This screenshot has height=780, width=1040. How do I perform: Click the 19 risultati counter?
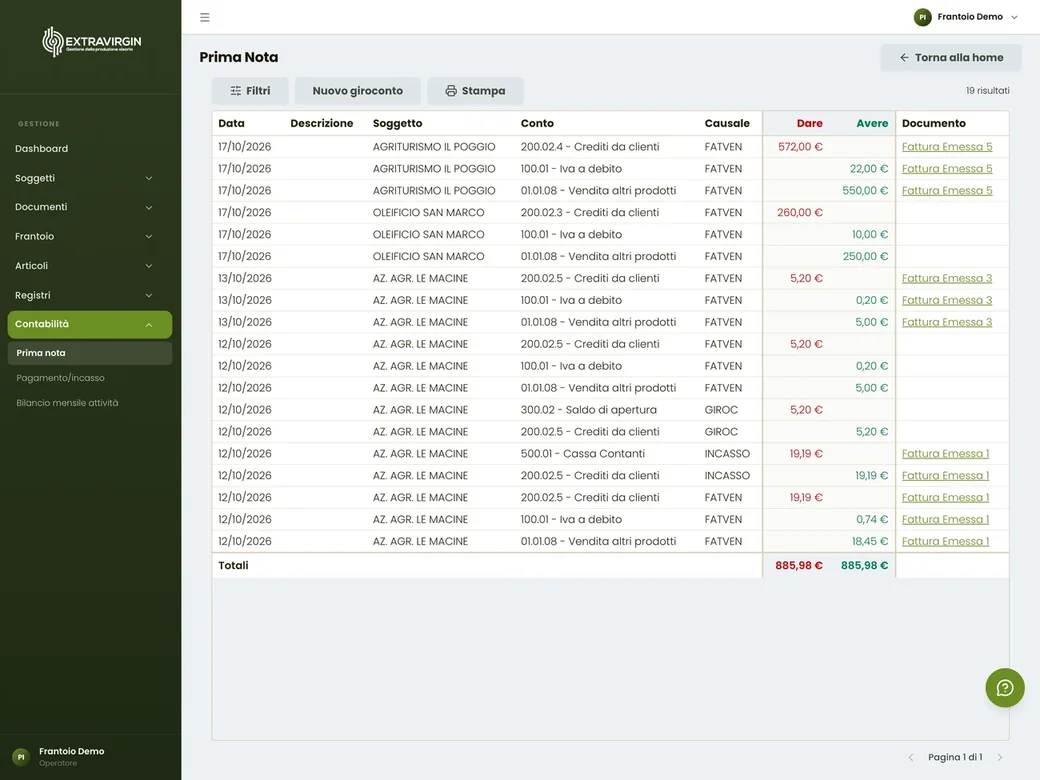point(988,91)
